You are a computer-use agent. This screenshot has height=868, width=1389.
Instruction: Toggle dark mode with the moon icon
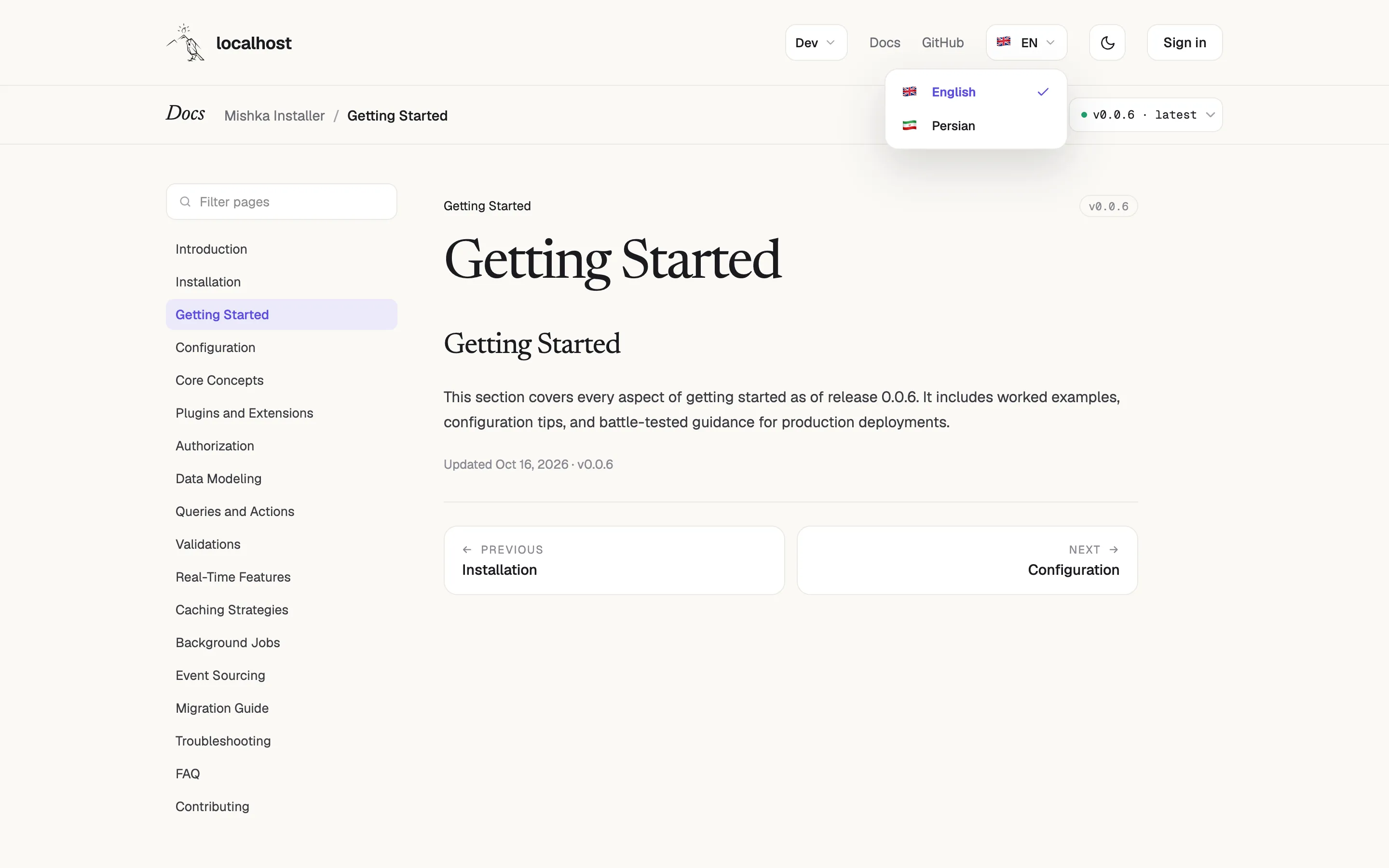1107,42
